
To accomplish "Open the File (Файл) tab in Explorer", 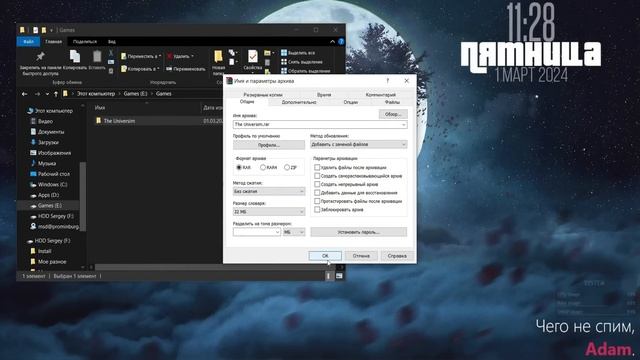I will (x=28, y=42).
